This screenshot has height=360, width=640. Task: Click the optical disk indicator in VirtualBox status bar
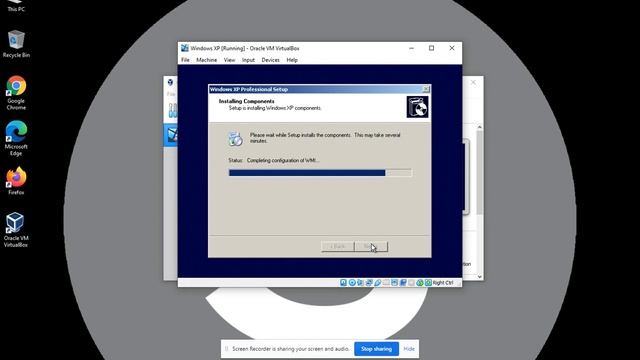click(x=352, y=282)
